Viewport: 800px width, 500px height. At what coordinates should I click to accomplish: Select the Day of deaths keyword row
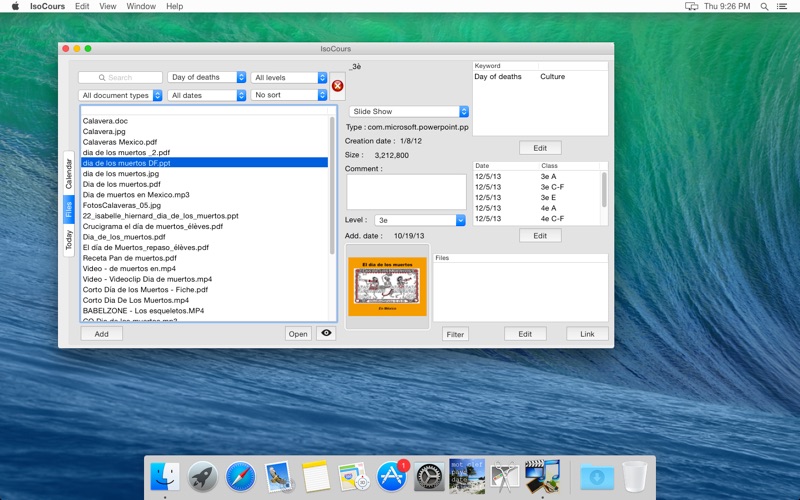(x=540, y=77)
